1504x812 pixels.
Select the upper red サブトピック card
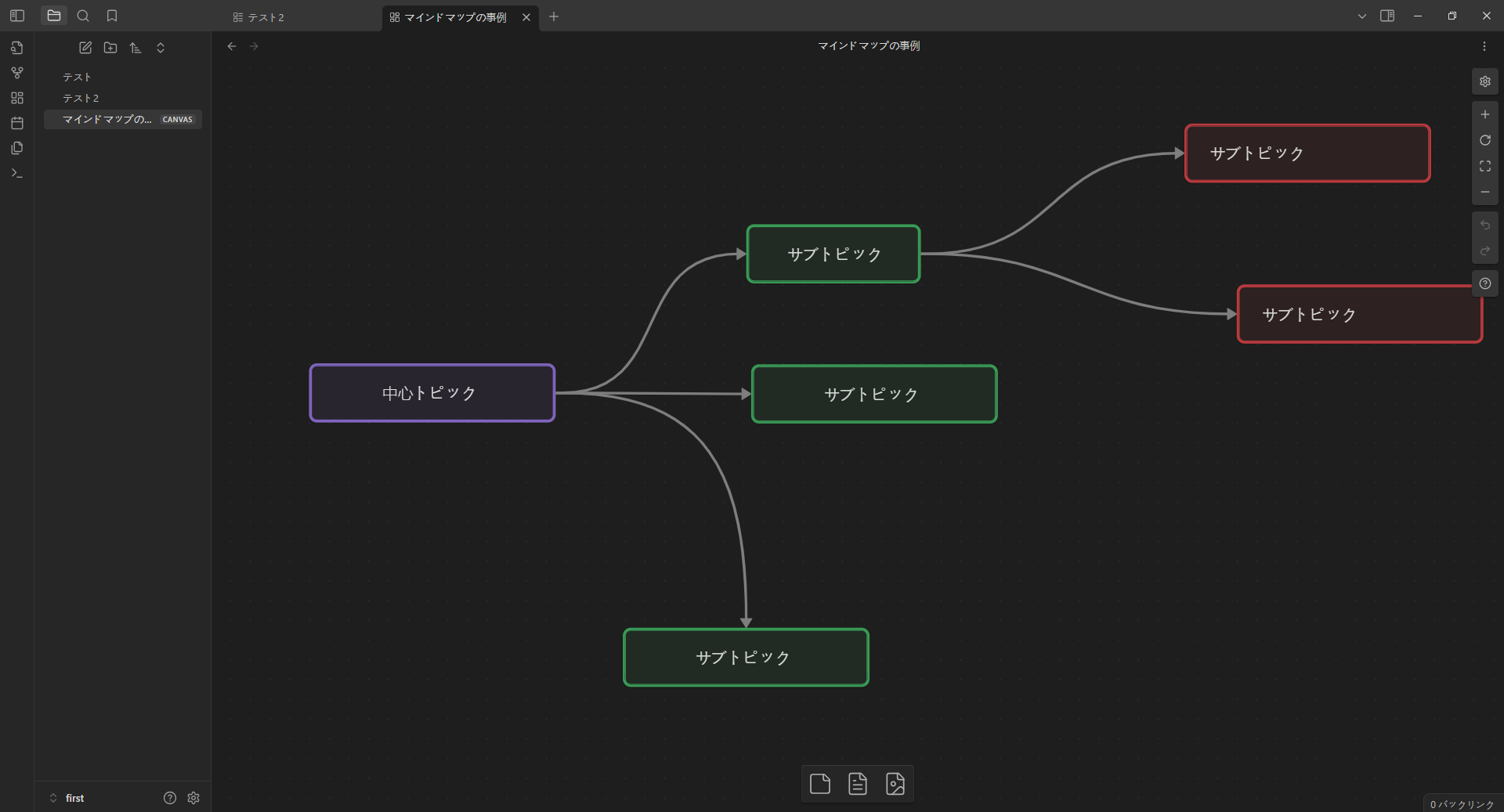click(1307, 153)
